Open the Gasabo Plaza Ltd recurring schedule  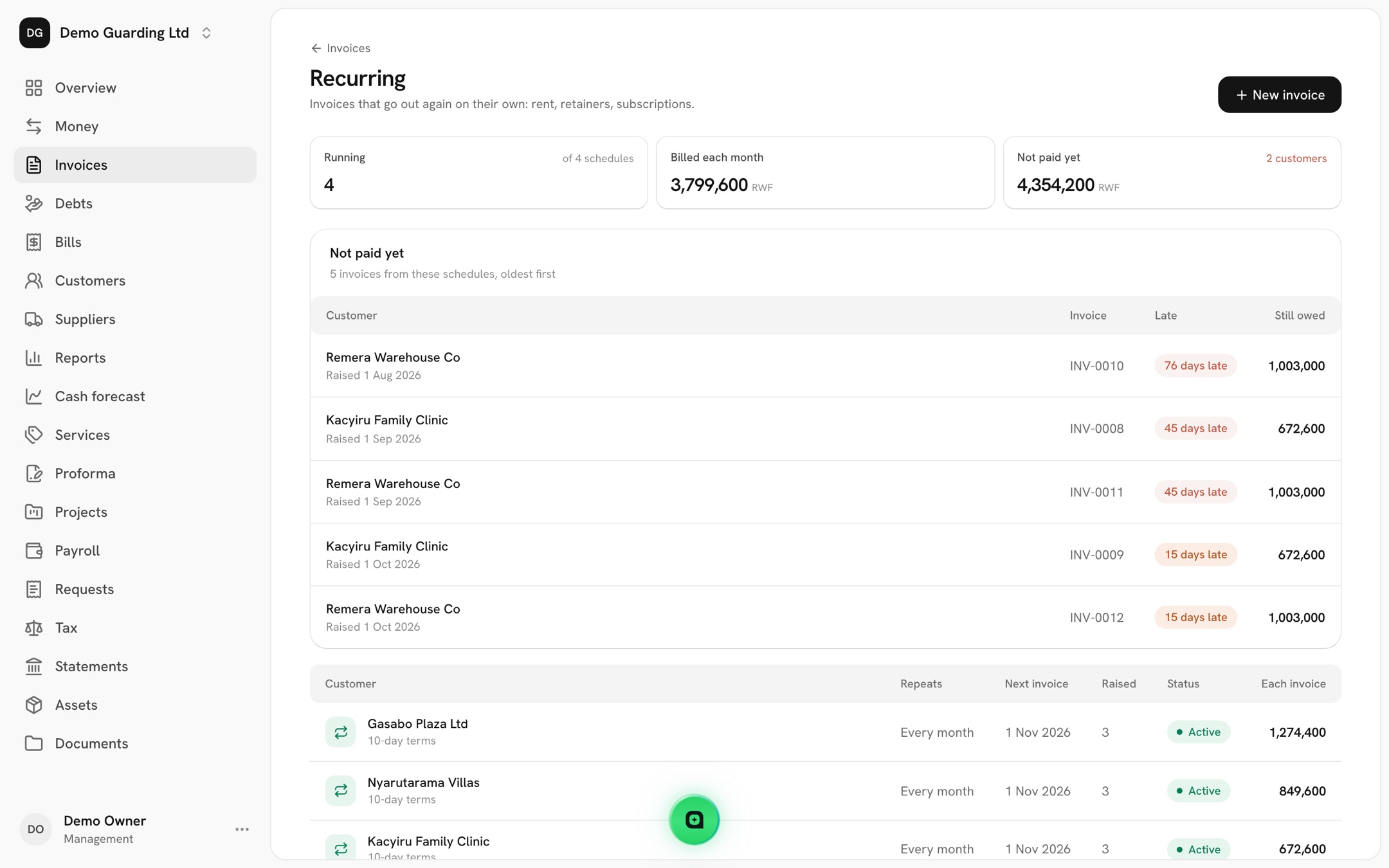pyautogui.click(x=825, y=732)
